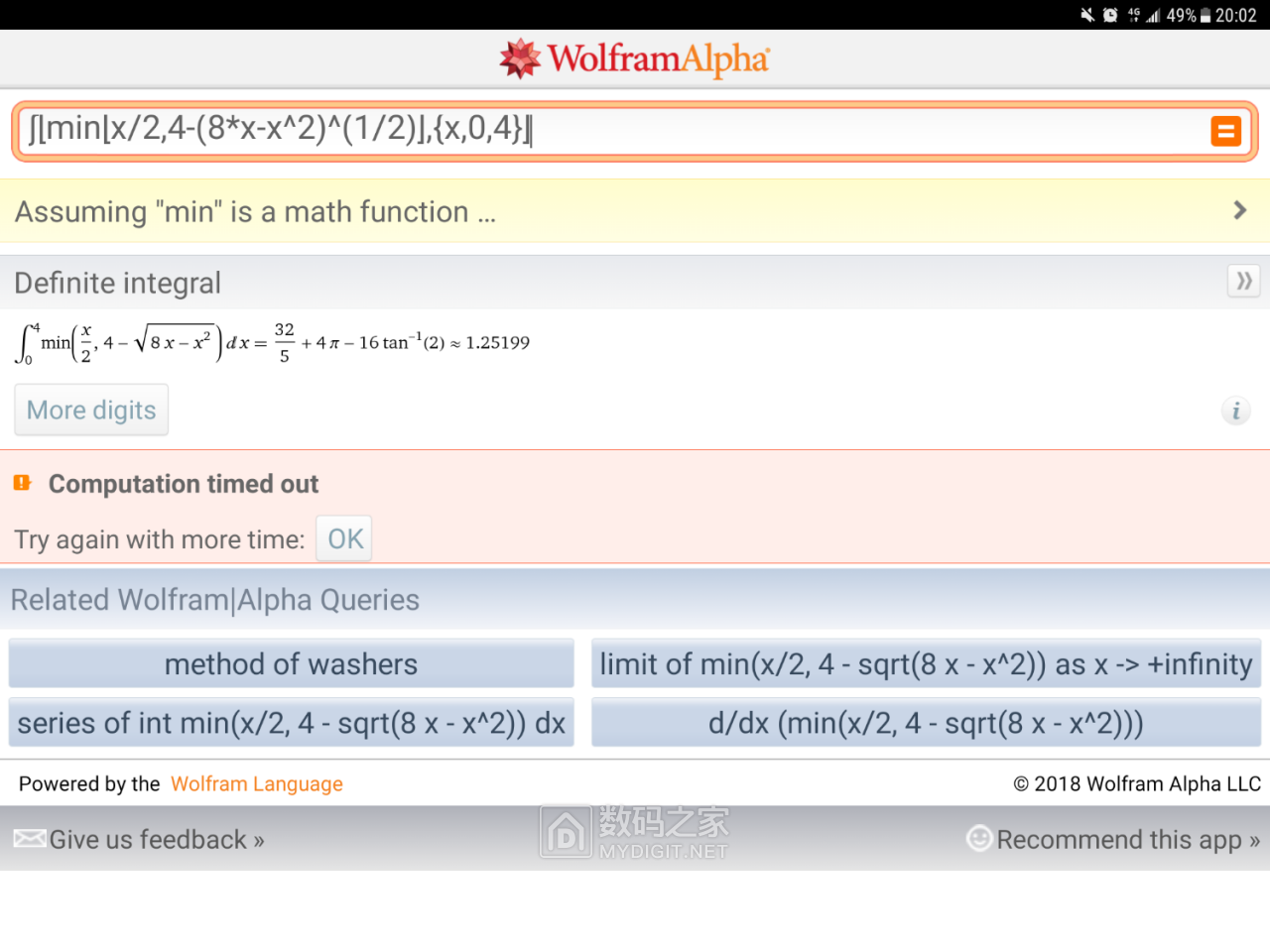Screen dimensions: 1270x952
Task: Tap the smiley face recommend icon
Action: coord(979,838)
